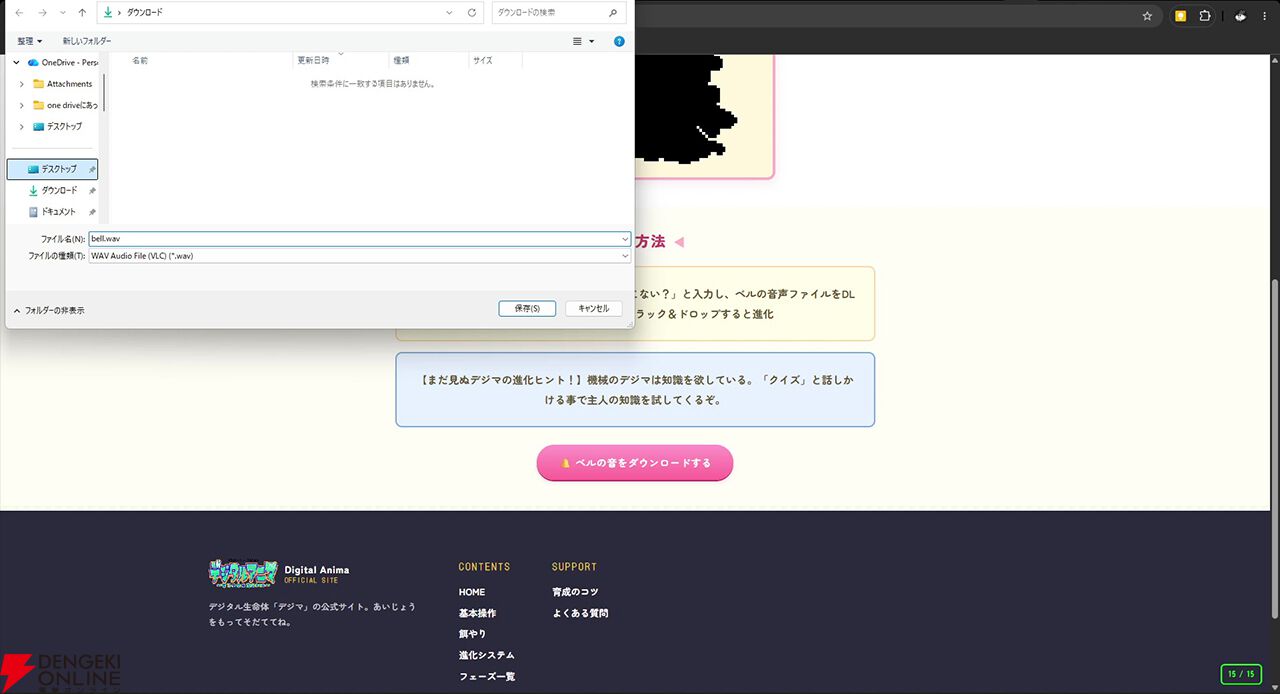Click ベルの音をダウンロードする button
Viewport: 1280px width, 694px height.
pos(635,463)
